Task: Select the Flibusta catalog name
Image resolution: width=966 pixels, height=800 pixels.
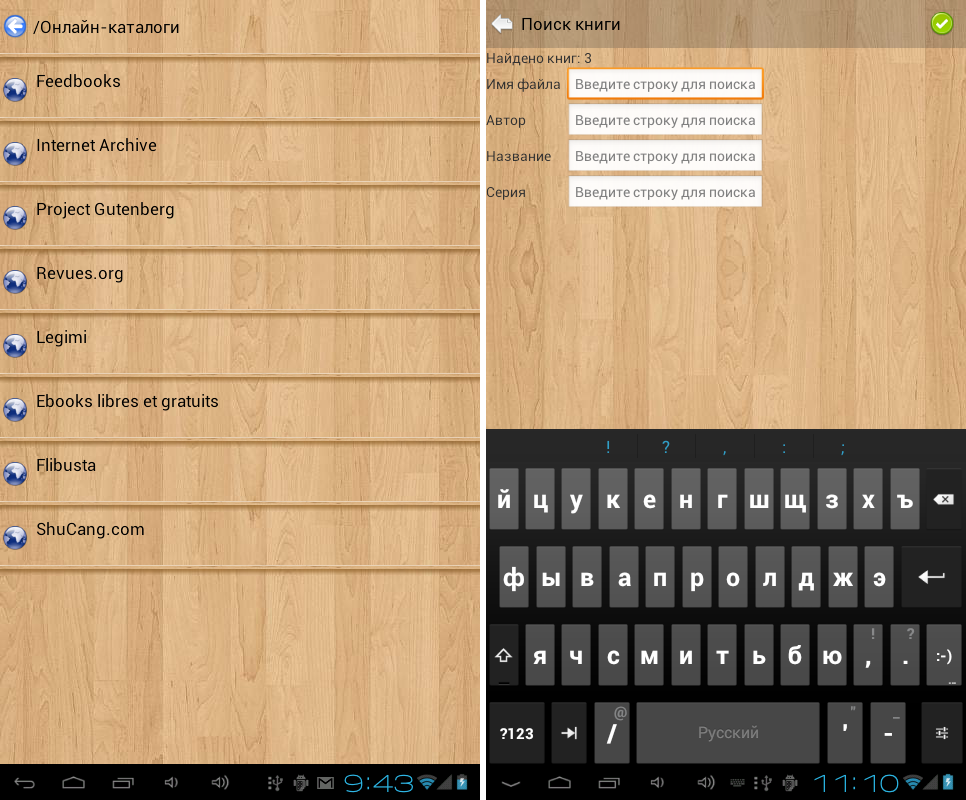Action: pyautogui.click(x=66, y=466)
